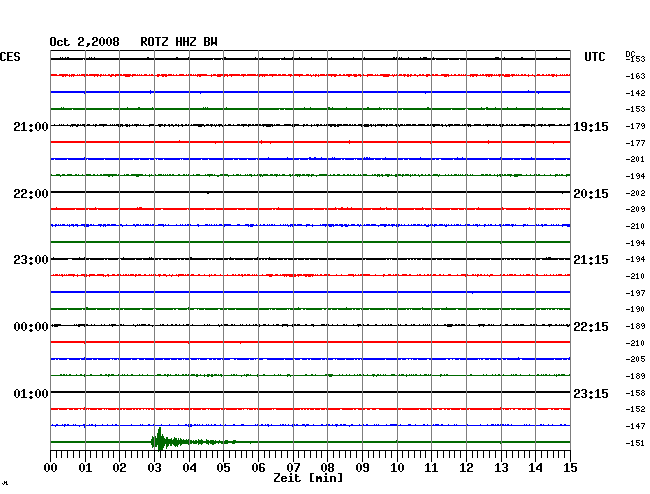Click the DC offset value "-152"

point(635,409)
